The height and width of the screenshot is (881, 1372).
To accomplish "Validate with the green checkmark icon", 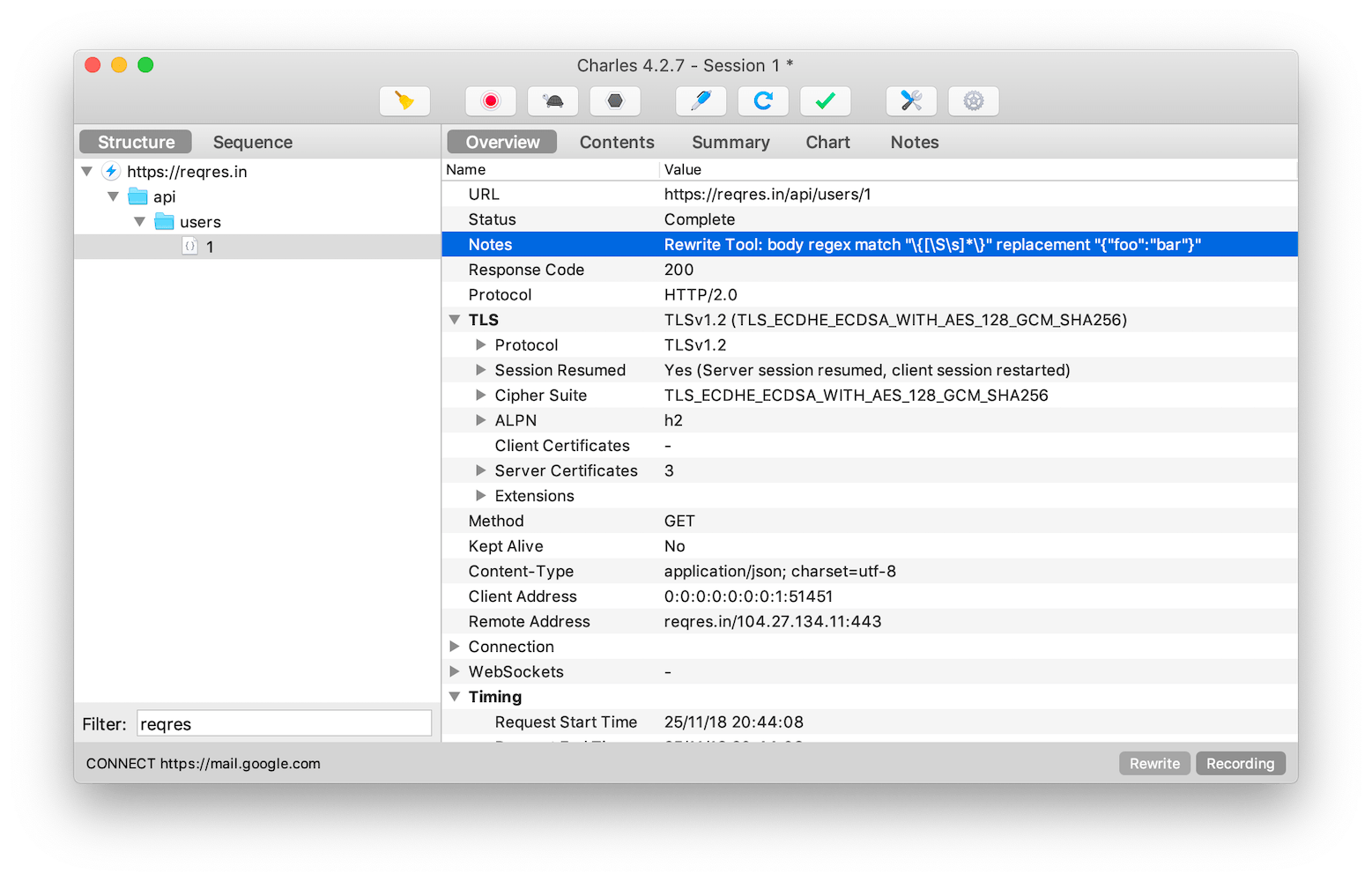I will click(x=825, y=100).
